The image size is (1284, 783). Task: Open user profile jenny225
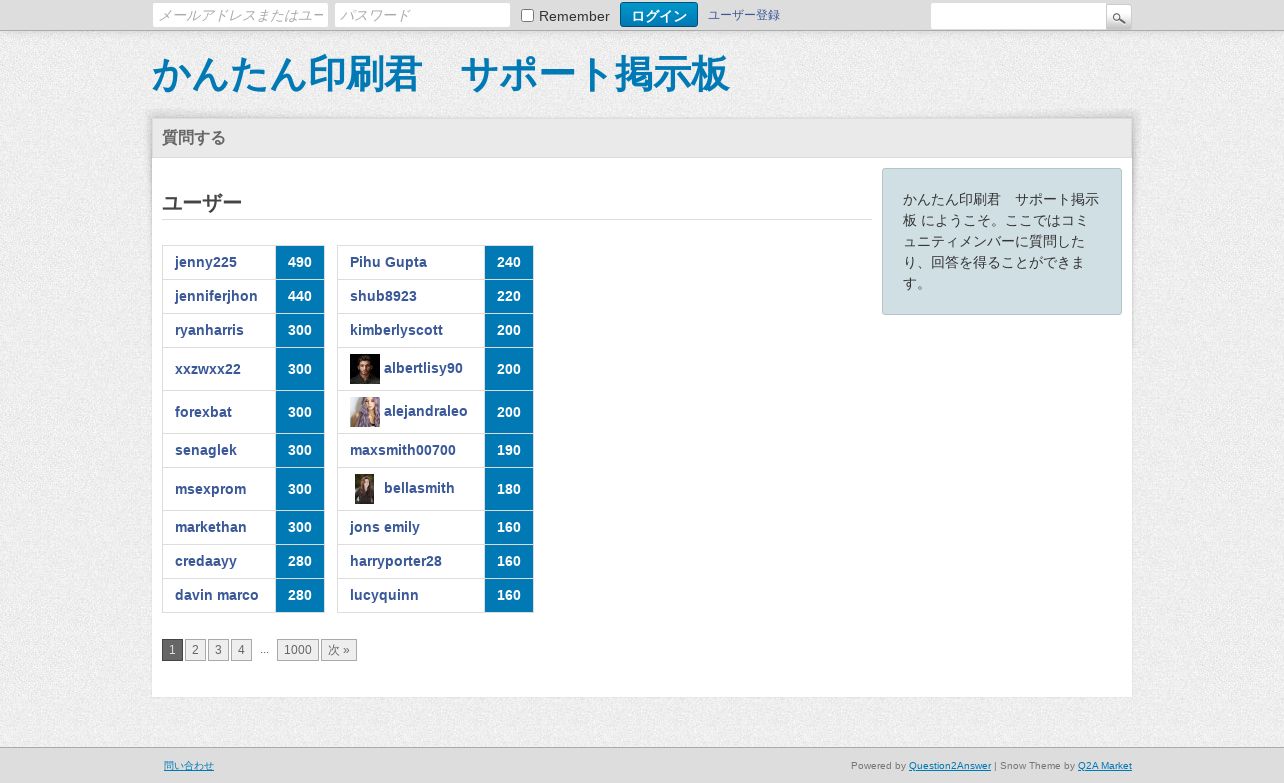pos(206,262)
